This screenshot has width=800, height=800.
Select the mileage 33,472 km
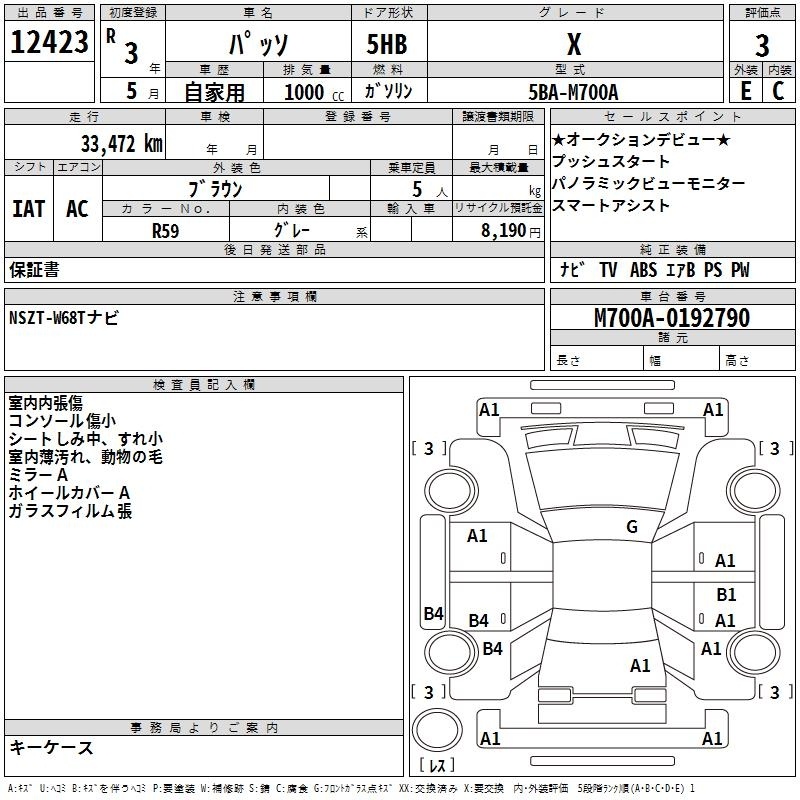point(121,144)
